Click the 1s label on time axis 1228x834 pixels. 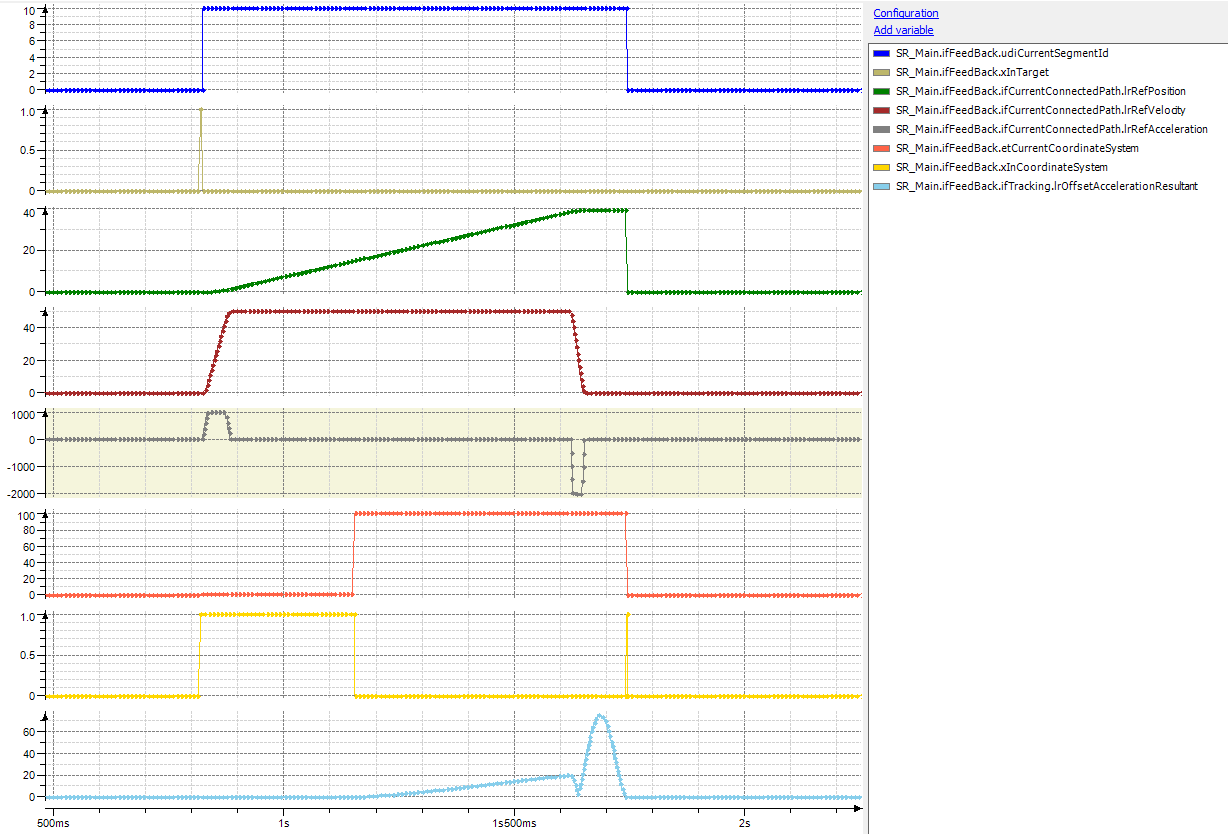[284, 822]
